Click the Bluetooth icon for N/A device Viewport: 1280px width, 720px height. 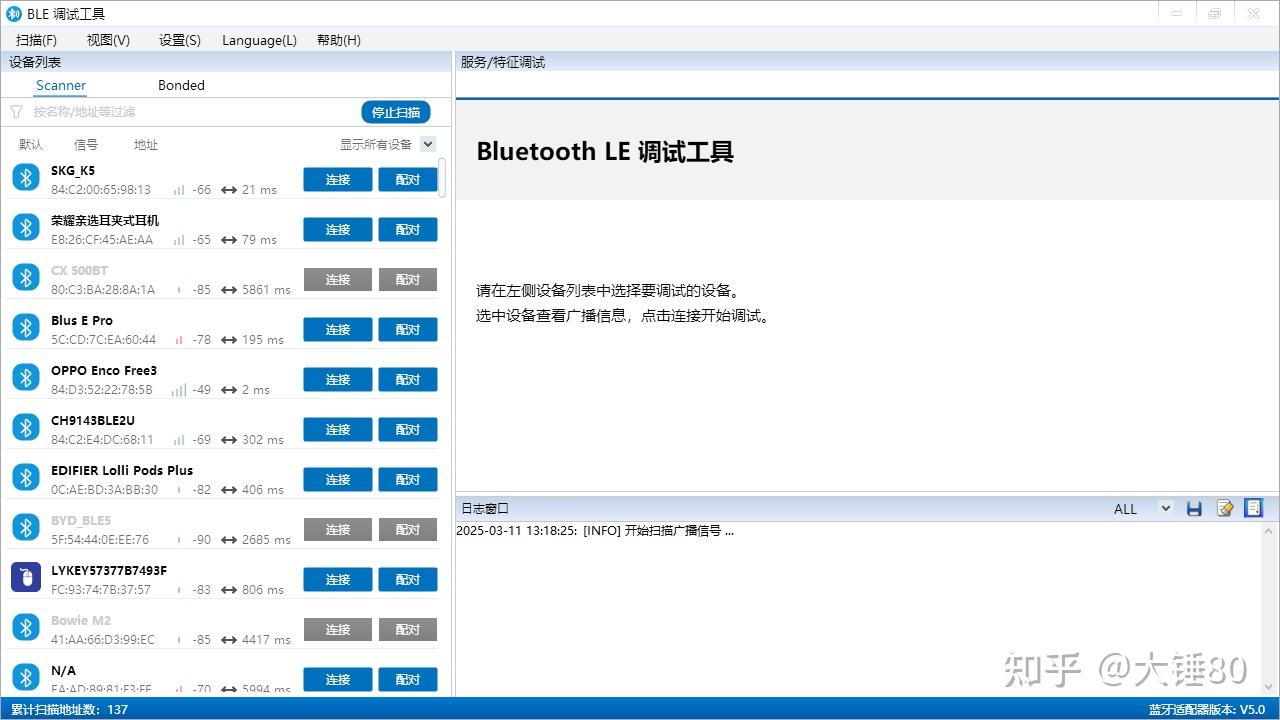point(26,677)
